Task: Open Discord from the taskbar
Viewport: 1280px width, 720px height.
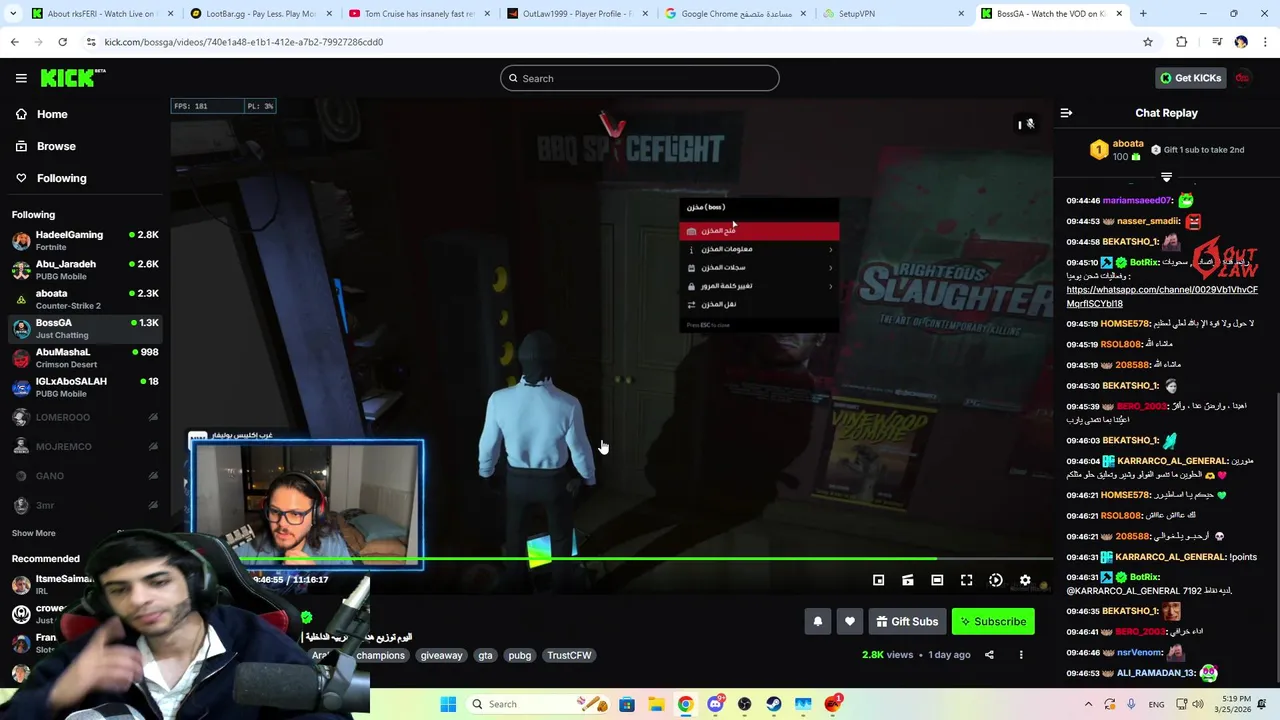Action: [715, 704]
